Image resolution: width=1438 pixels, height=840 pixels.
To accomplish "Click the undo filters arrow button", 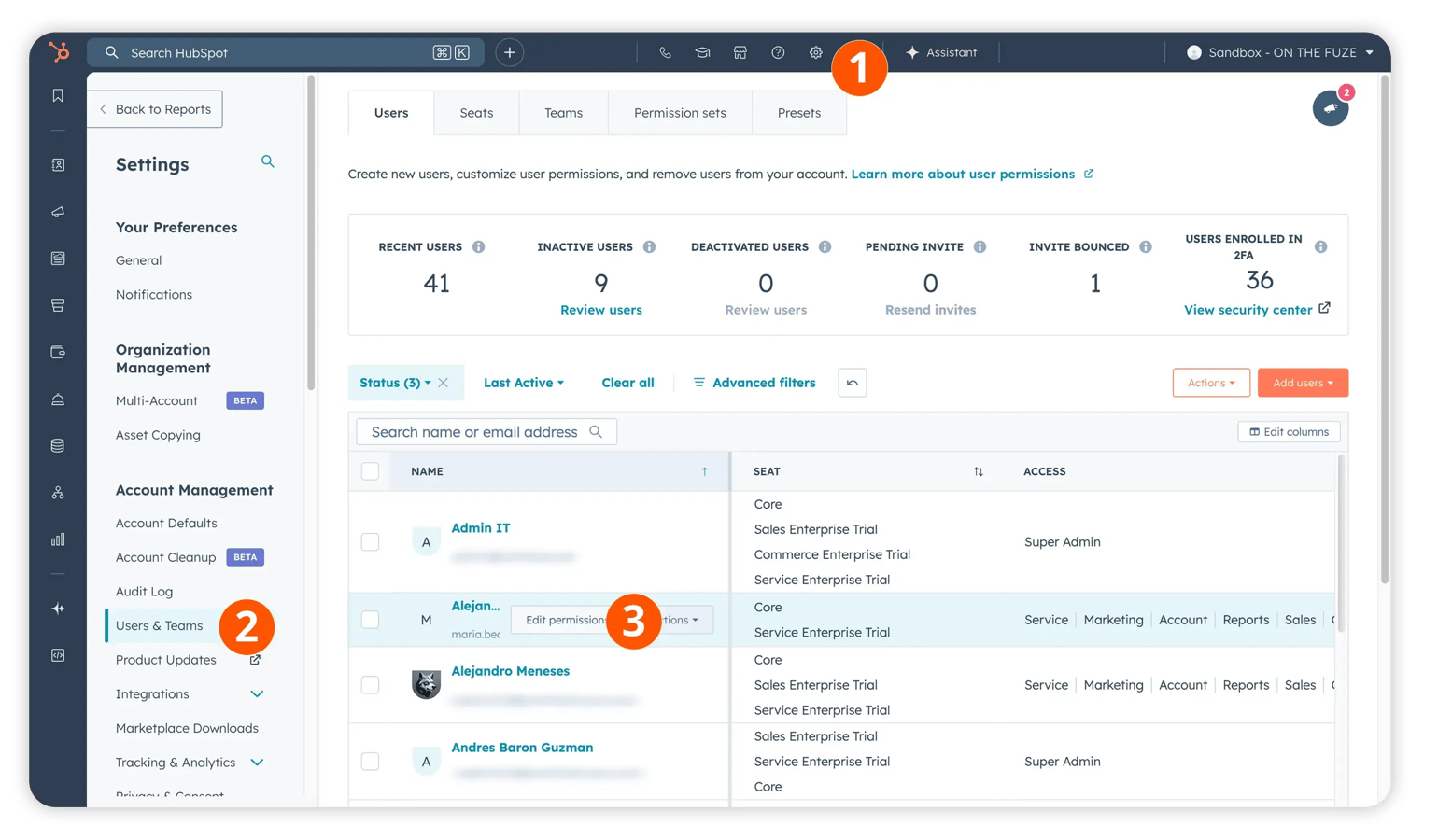I will click(852, 383).
